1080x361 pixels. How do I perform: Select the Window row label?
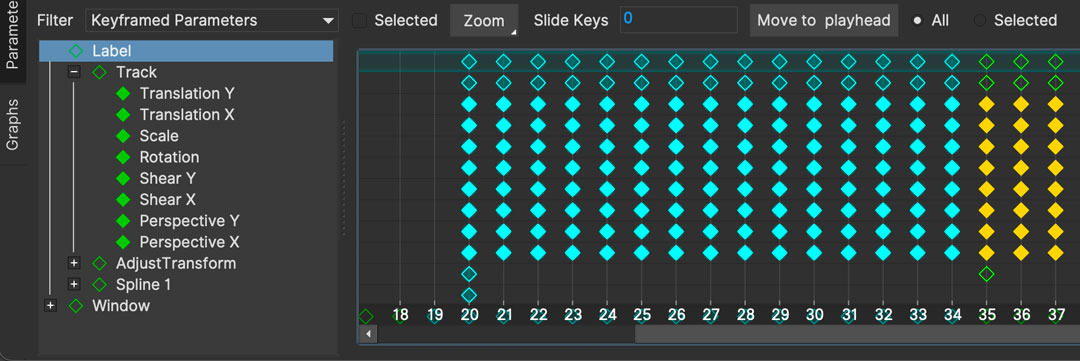point(121,306)
